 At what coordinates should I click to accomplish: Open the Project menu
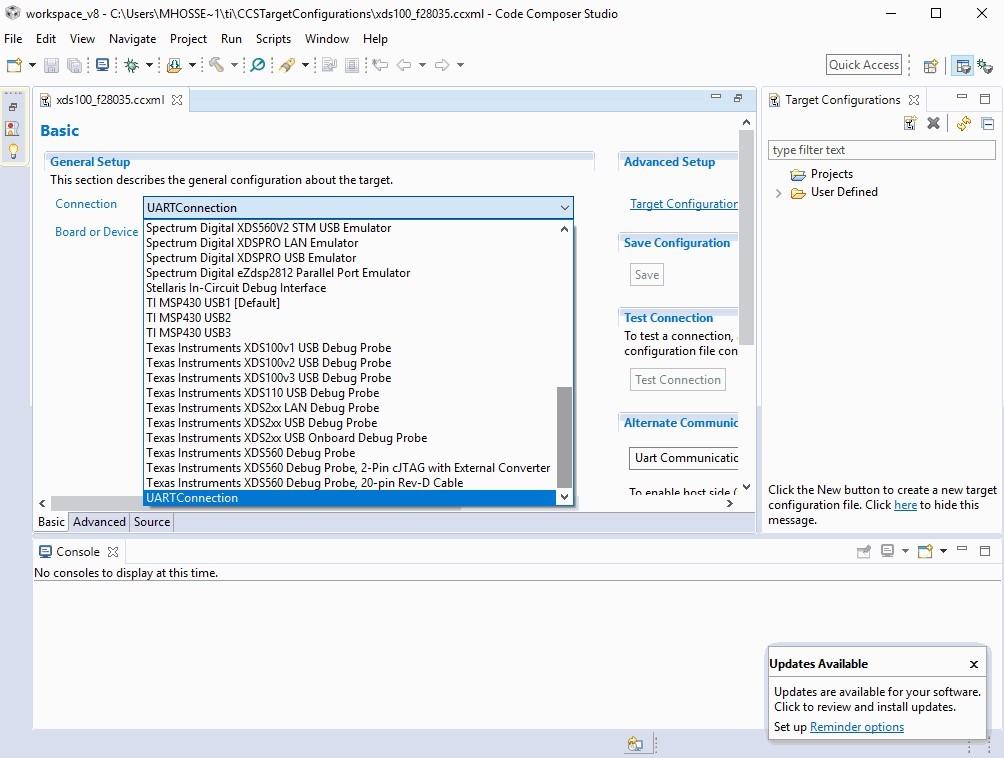(188, 39)
